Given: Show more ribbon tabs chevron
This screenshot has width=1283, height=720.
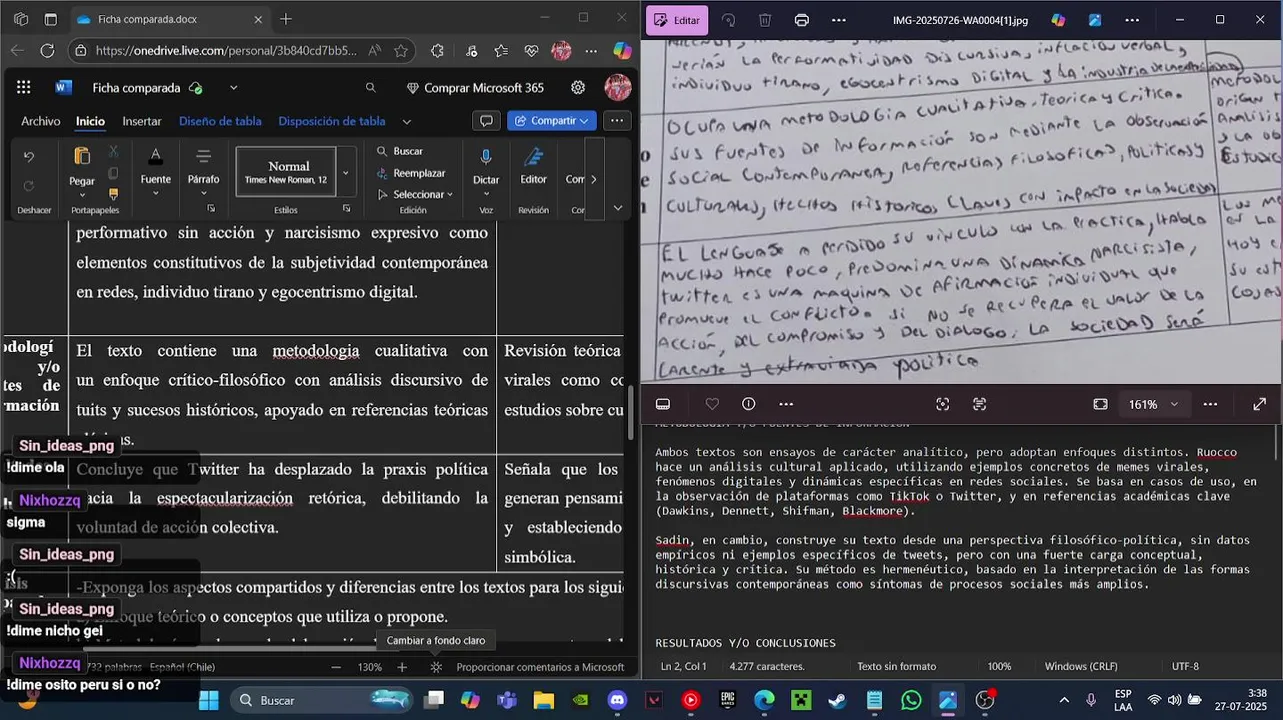Looking at the screenshot, I should pos(406,121).
